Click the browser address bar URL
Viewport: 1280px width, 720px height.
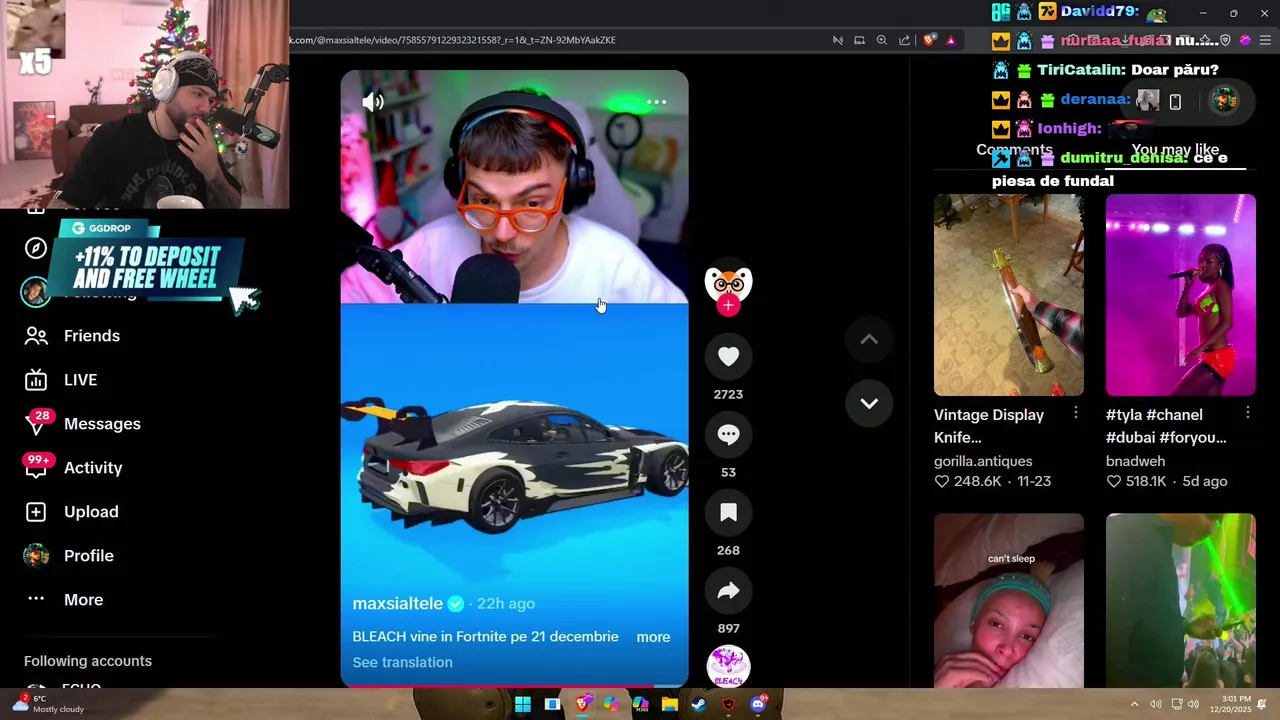[x=455, y=40]
